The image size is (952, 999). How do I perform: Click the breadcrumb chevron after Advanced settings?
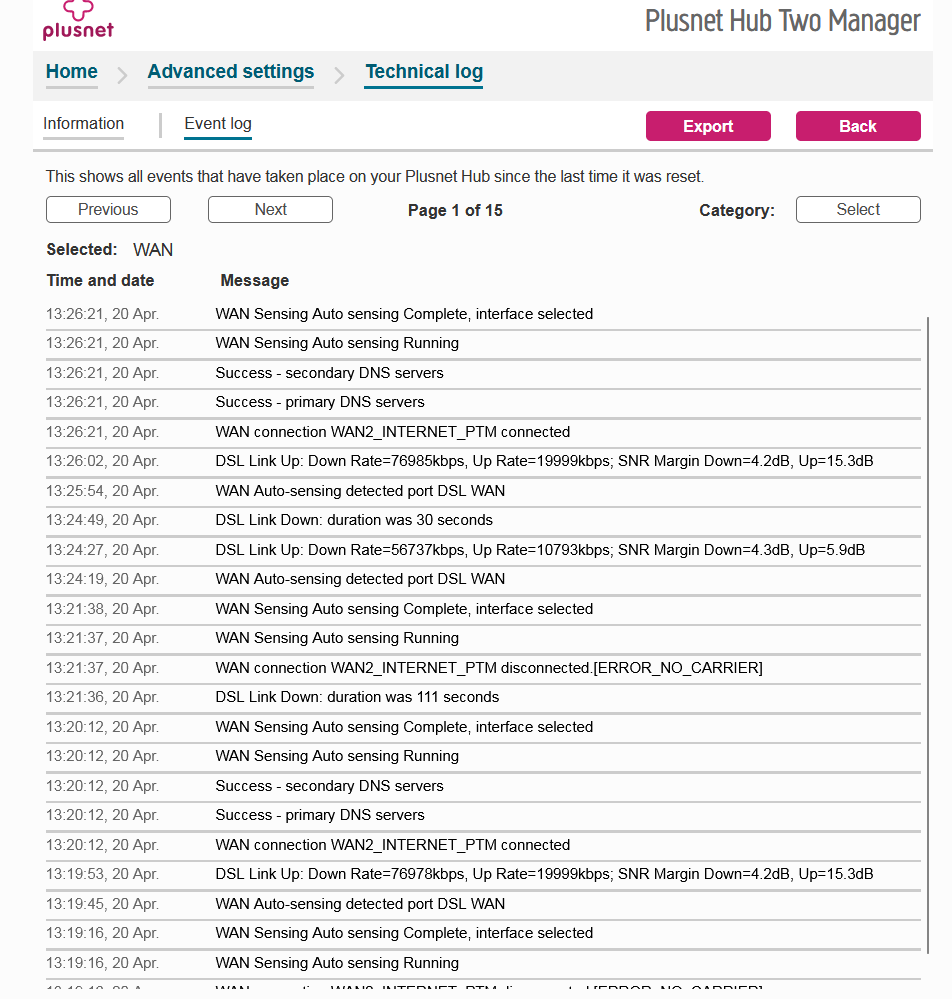tap(340, 73)
